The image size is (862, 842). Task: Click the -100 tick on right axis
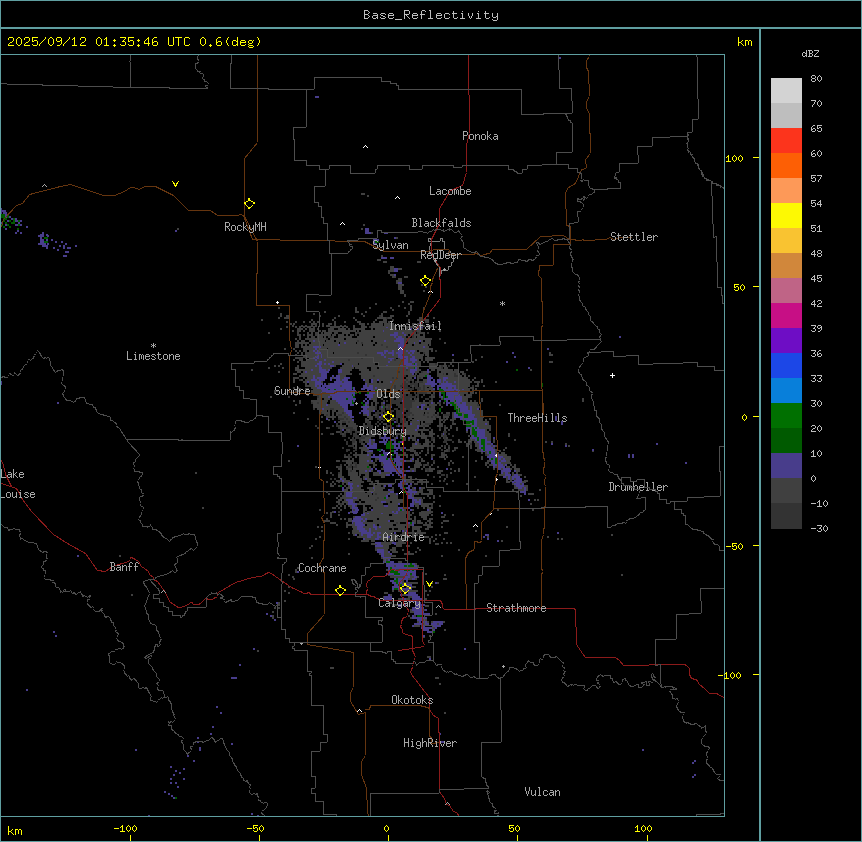(731, 675)
